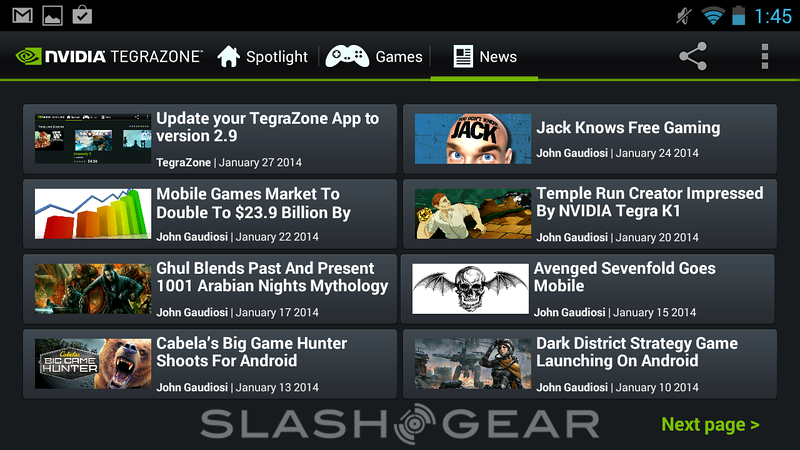Screen dimensions: 800x450
Task: Go to Next page link
Action: [710, 424]
